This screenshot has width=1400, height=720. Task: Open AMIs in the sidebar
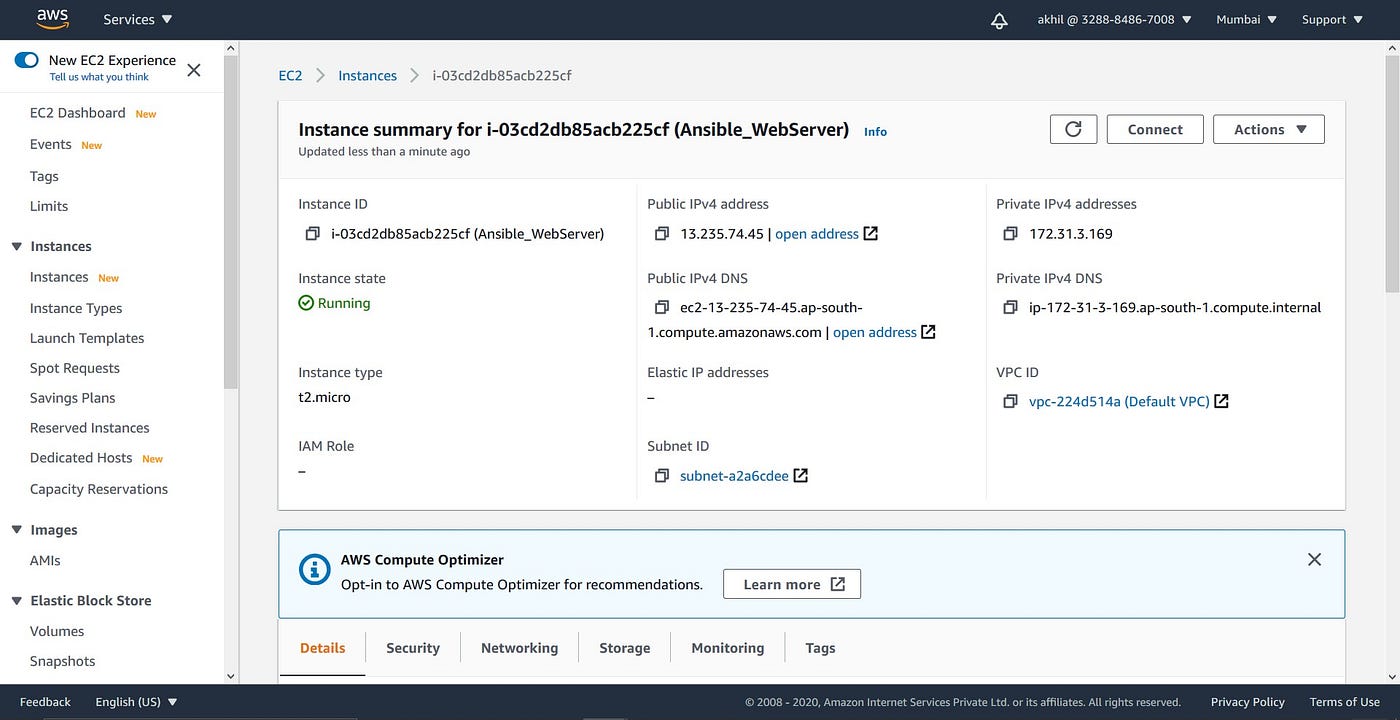[45, 561]
